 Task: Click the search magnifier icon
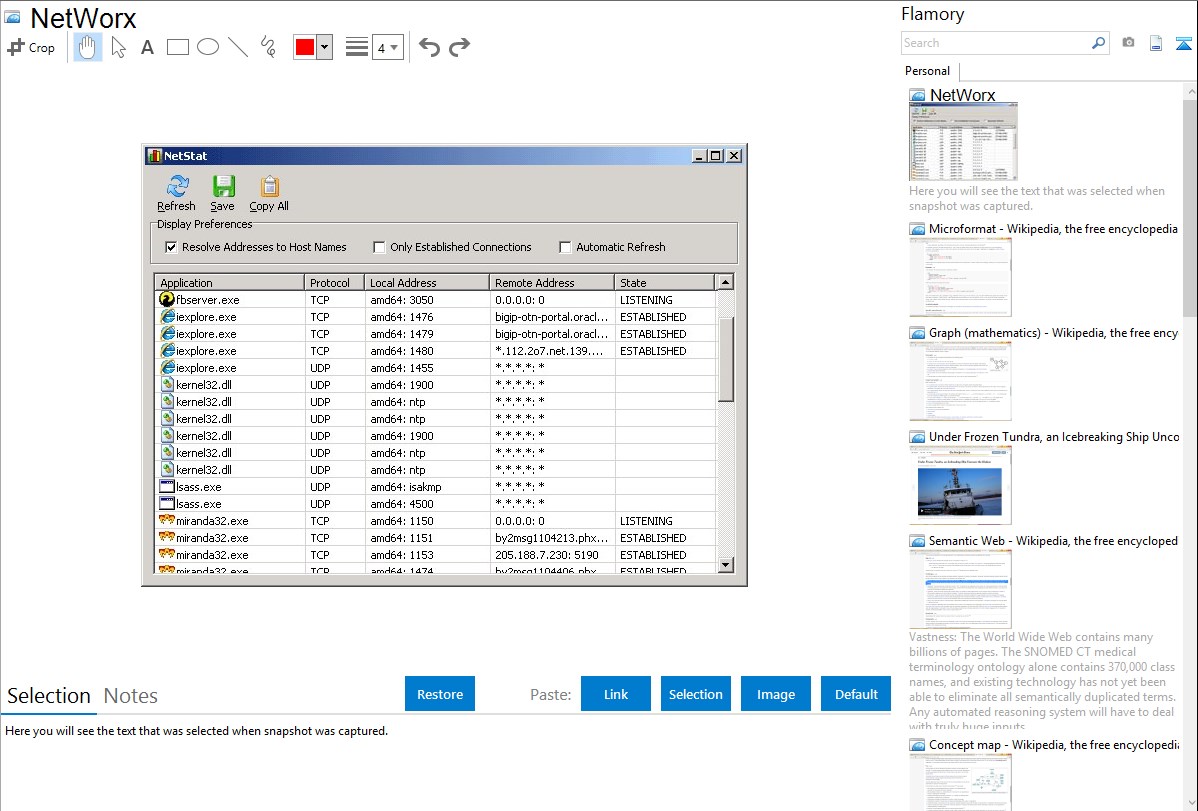tap(1099, 43)
